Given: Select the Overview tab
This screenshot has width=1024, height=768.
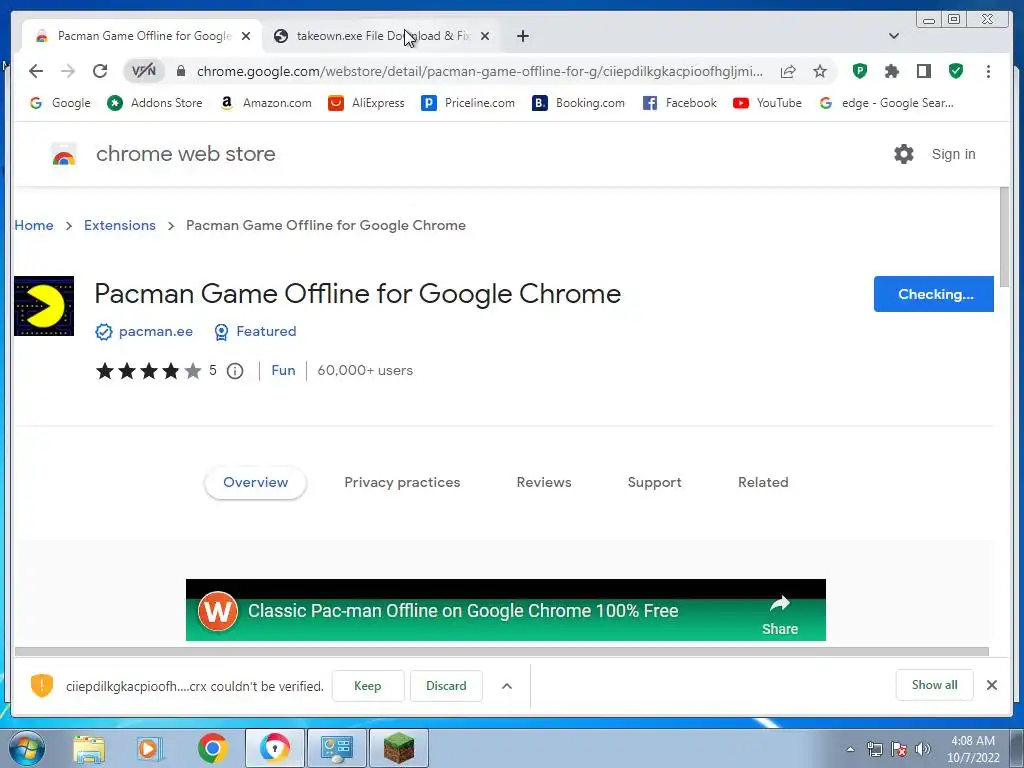Looking at the screenshot, I should (255, 483).
